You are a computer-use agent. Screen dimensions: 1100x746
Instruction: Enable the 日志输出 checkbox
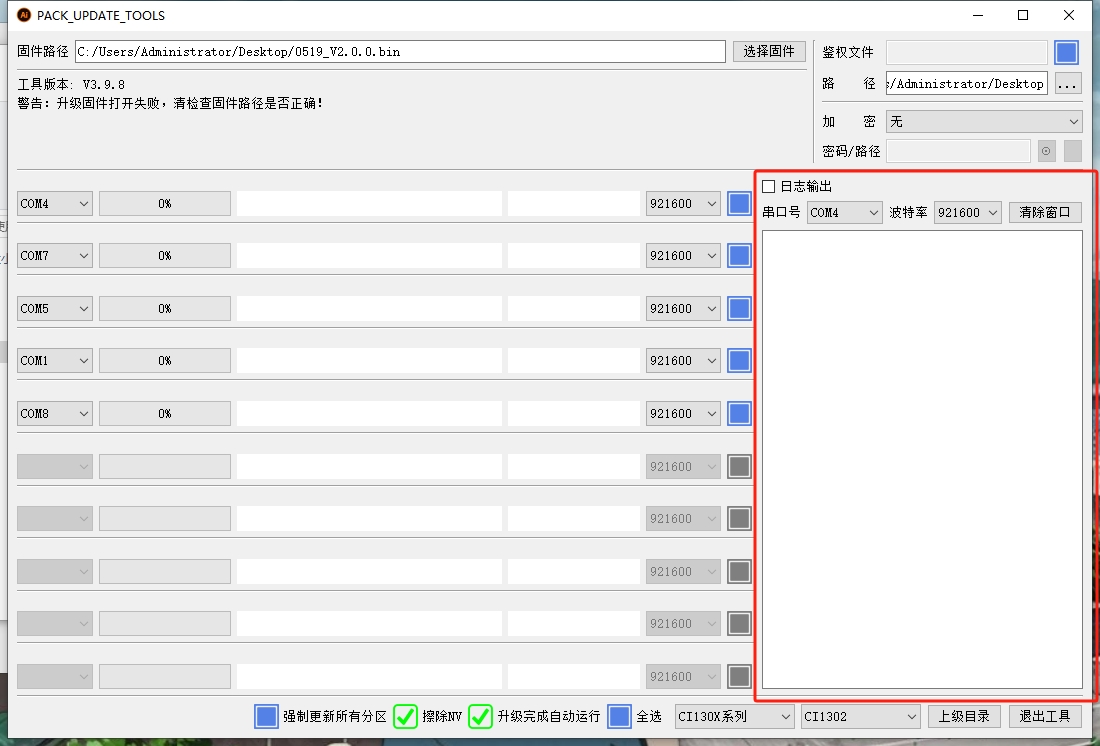[766, 185]
